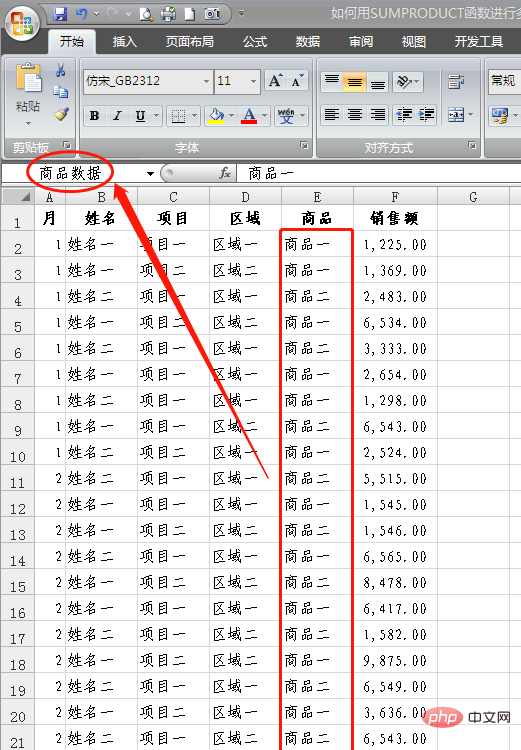The height and width of the screenshot is (750, 521).
Task: Align text to the right
Action: (377, 115)
